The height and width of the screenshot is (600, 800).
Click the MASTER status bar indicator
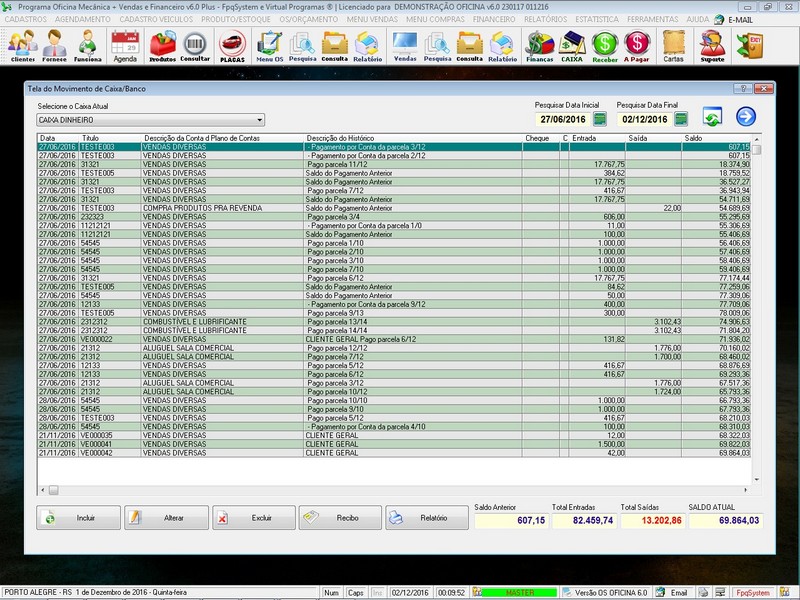(x=519, y=593)
